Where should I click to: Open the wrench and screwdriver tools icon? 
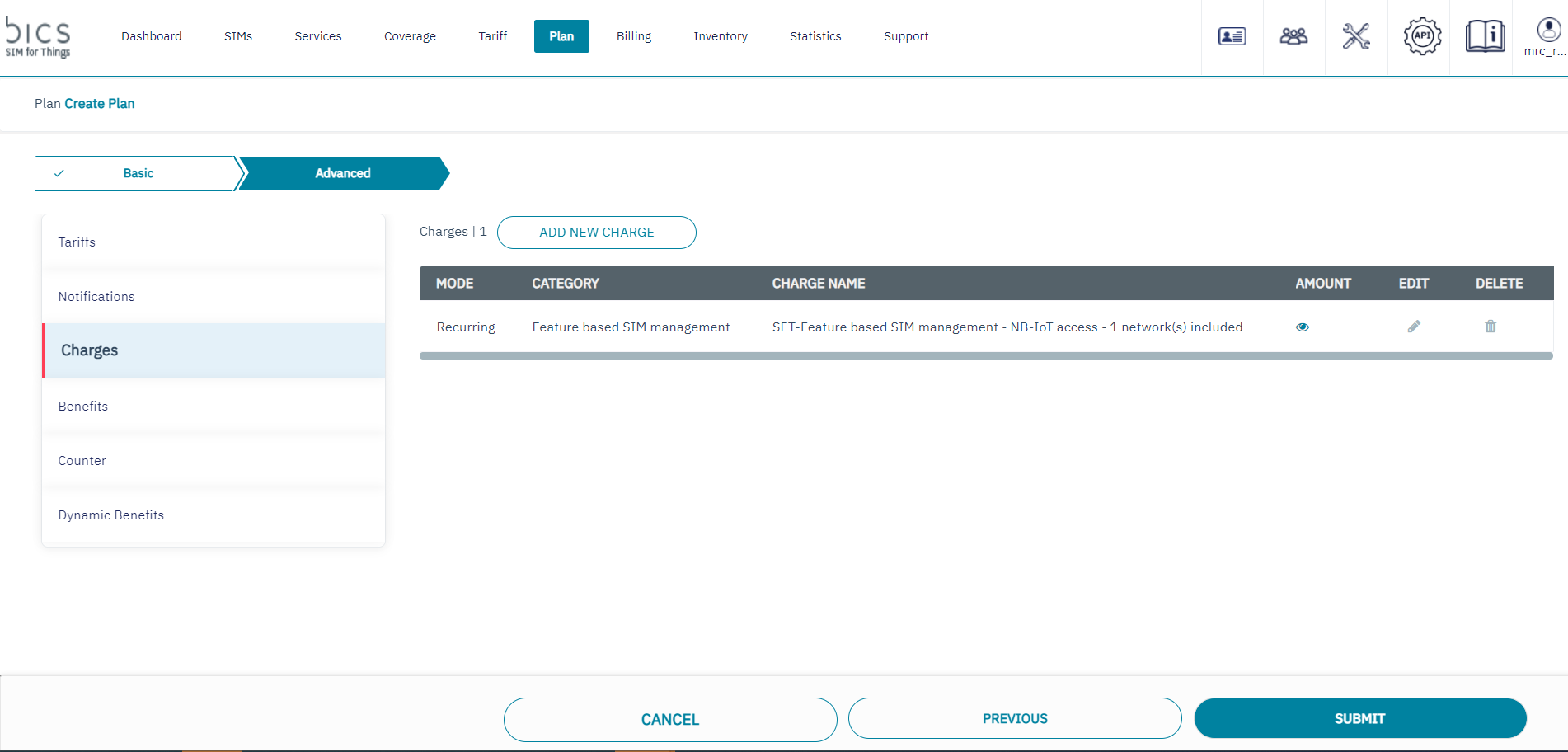(1356, 36)
